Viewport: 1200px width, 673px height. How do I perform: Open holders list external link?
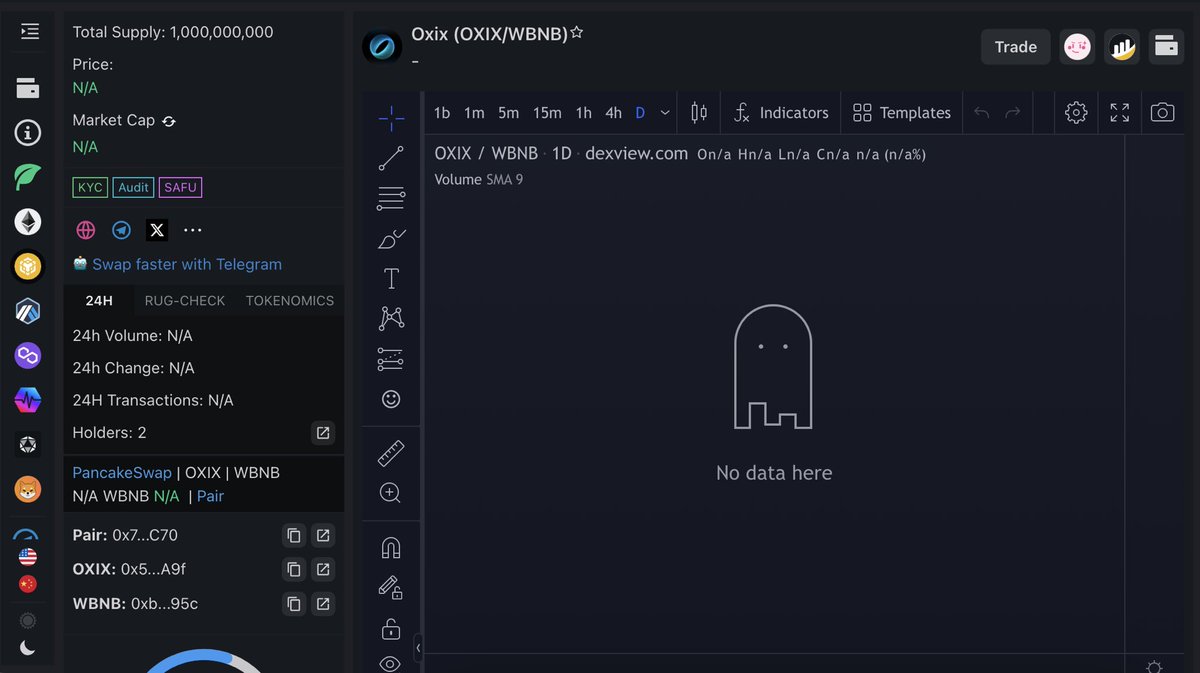(x=323, y=433)
